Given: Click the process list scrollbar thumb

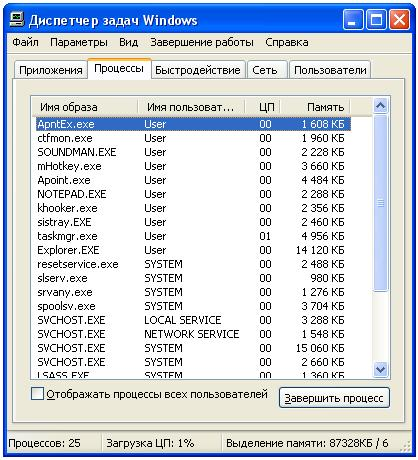Looking at the screenshot, I should (x=380, y=203).
